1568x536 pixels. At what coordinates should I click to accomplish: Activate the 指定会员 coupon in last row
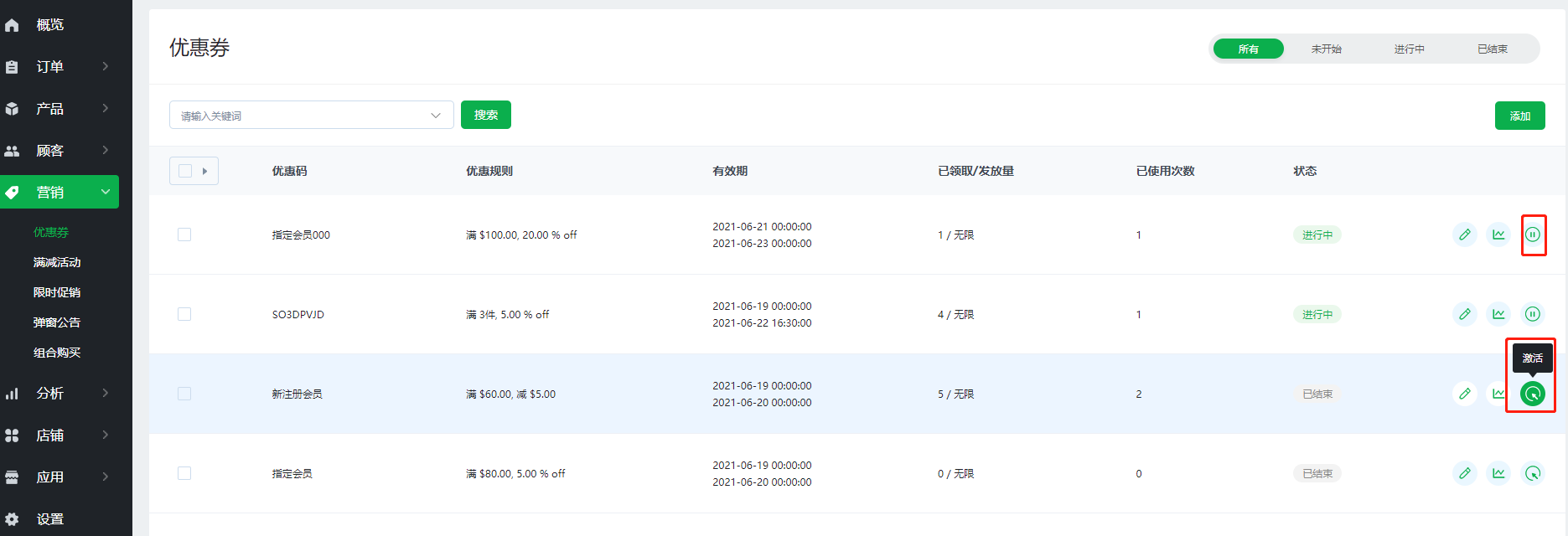(1533, 473)
